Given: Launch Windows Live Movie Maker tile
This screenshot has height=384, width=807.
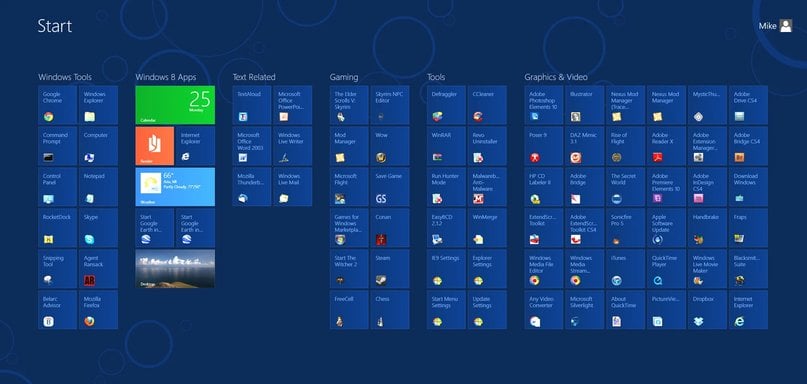Looking at the screenshot, I should point(707,269).
